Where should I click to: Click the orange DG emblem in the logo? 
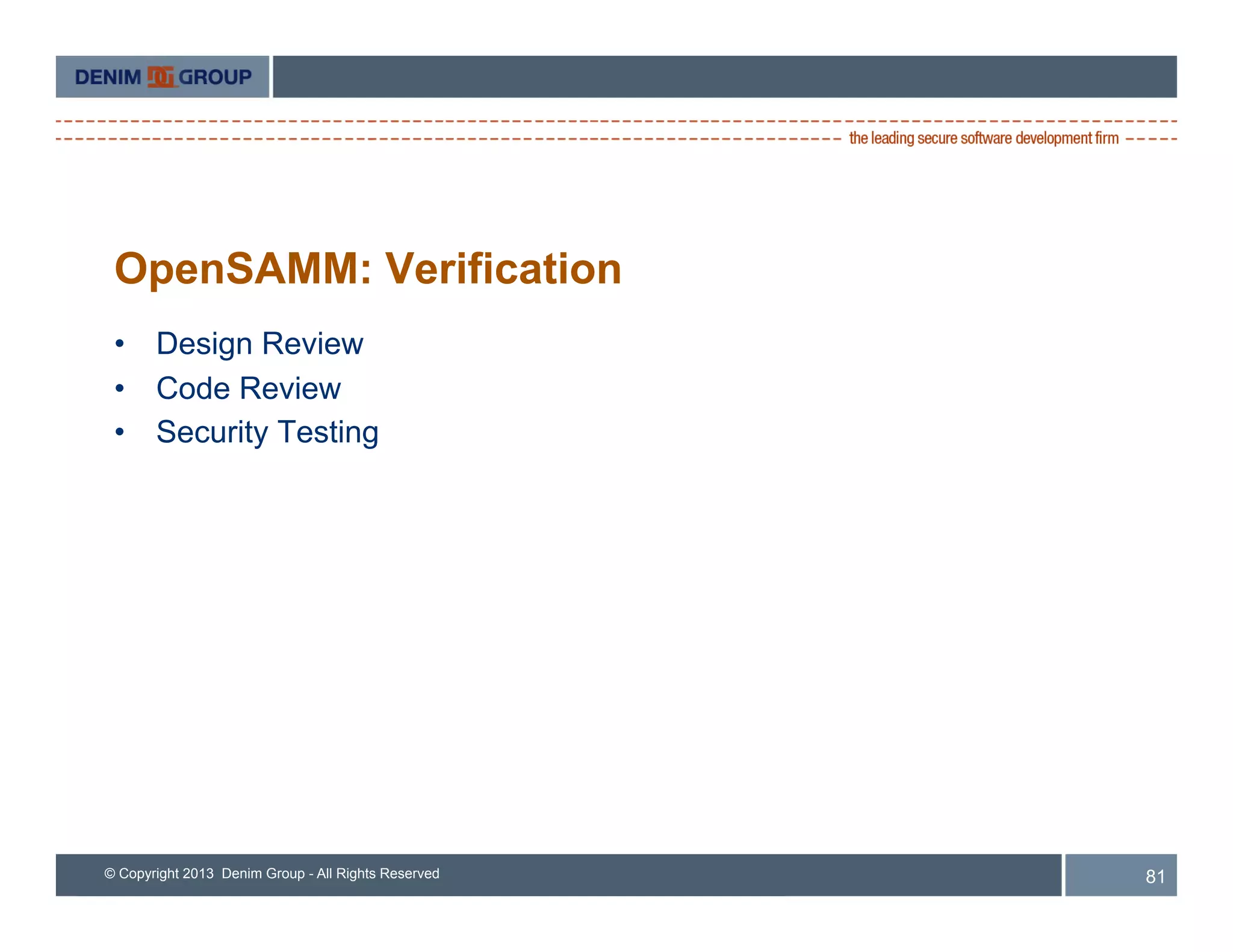pyautogui.click(x=161, y=77)
